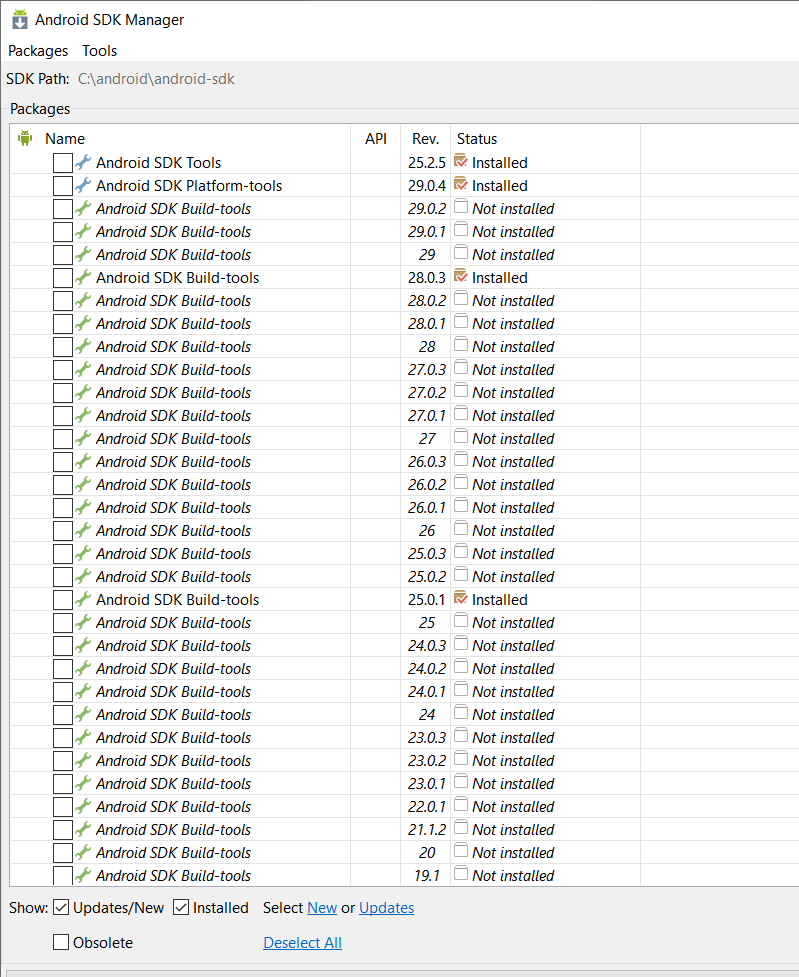799x977 pixels.
Task: Check the Android SDK Platform-tools checkbox
Action: pos(62,186)
